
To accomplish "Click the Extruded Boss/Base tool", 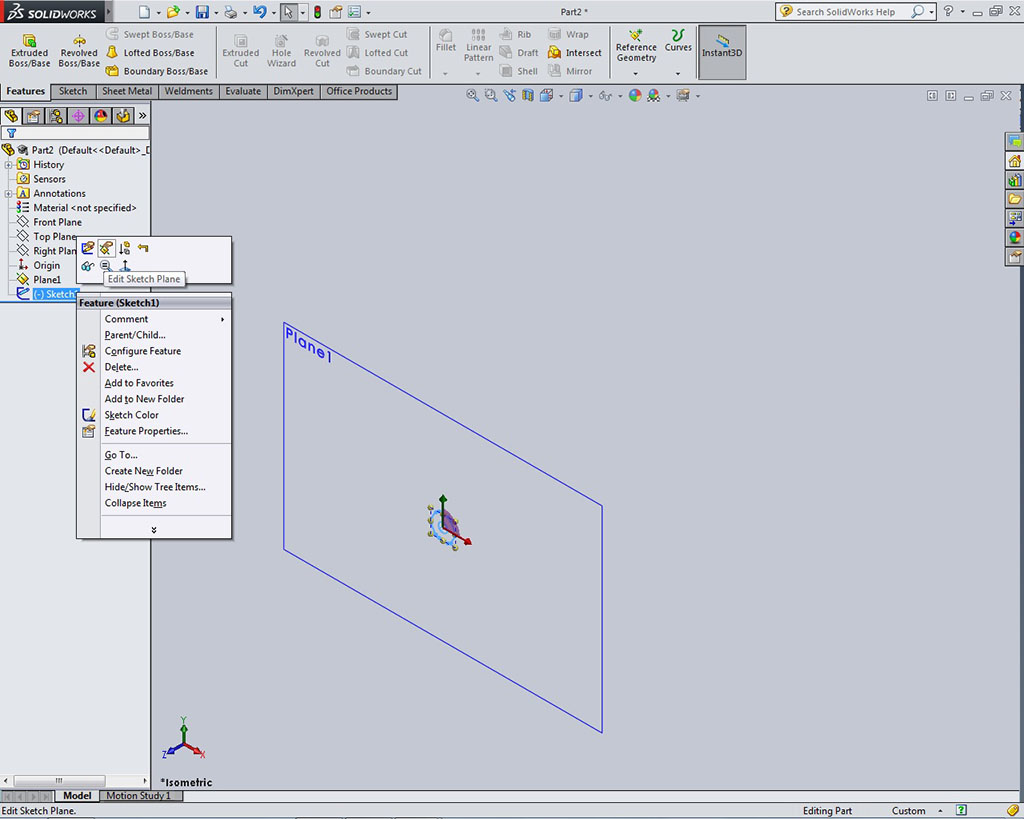I will (x=29, y=51).
